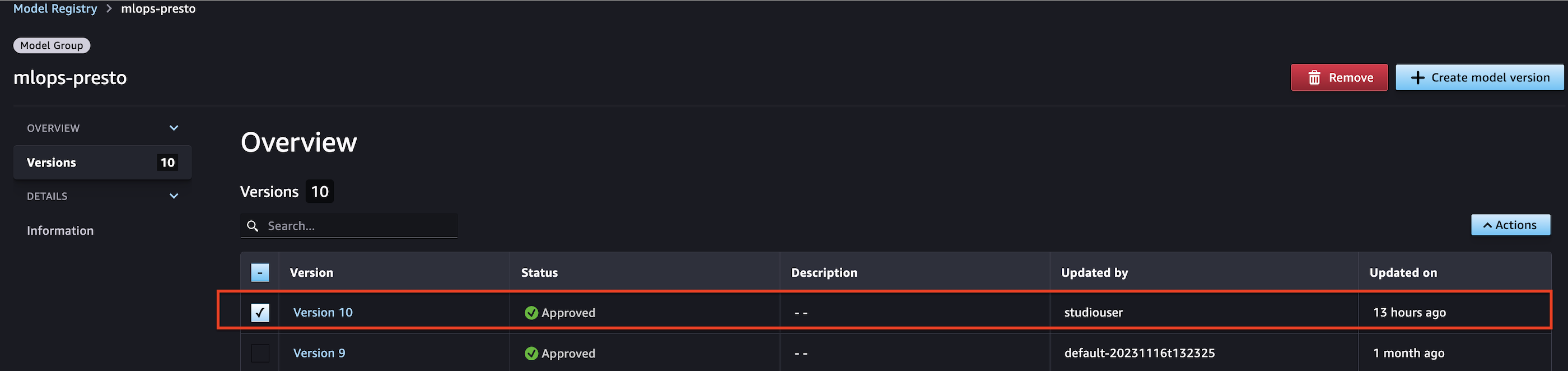Uncheck the Version 10 row checkbox
Image resolution: width=1568 pixels, height=371 pixels.
click(x=260, y=313)
